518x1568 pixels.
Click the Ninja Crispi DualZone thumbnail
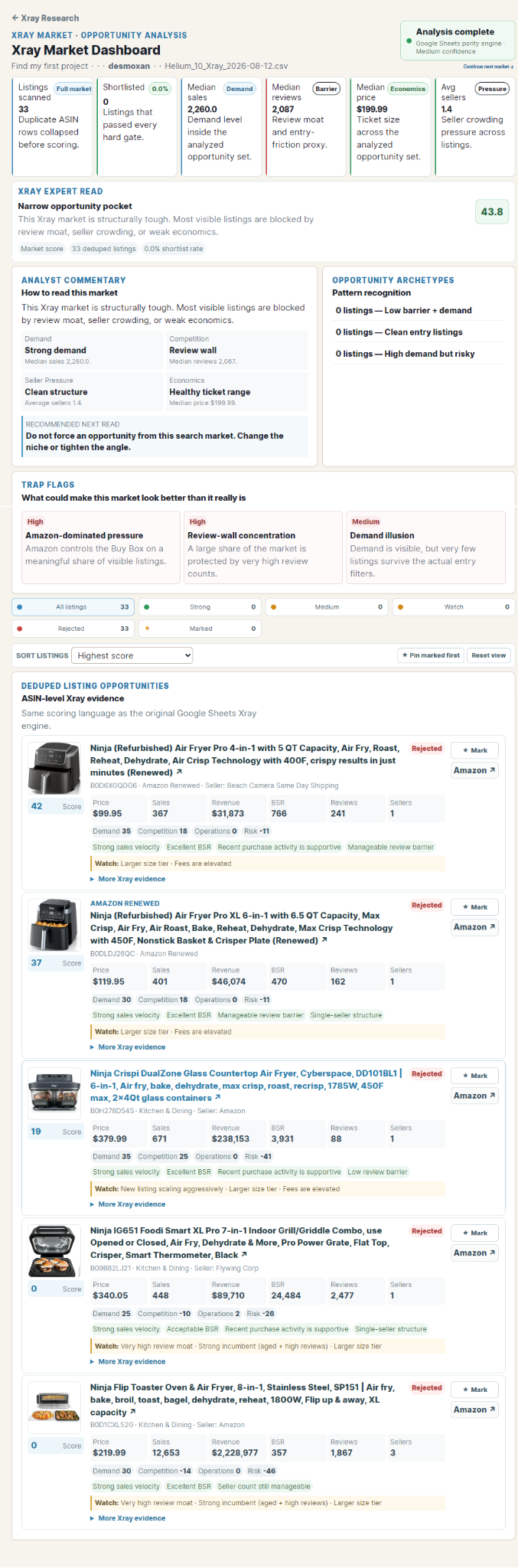[54, 1093]
